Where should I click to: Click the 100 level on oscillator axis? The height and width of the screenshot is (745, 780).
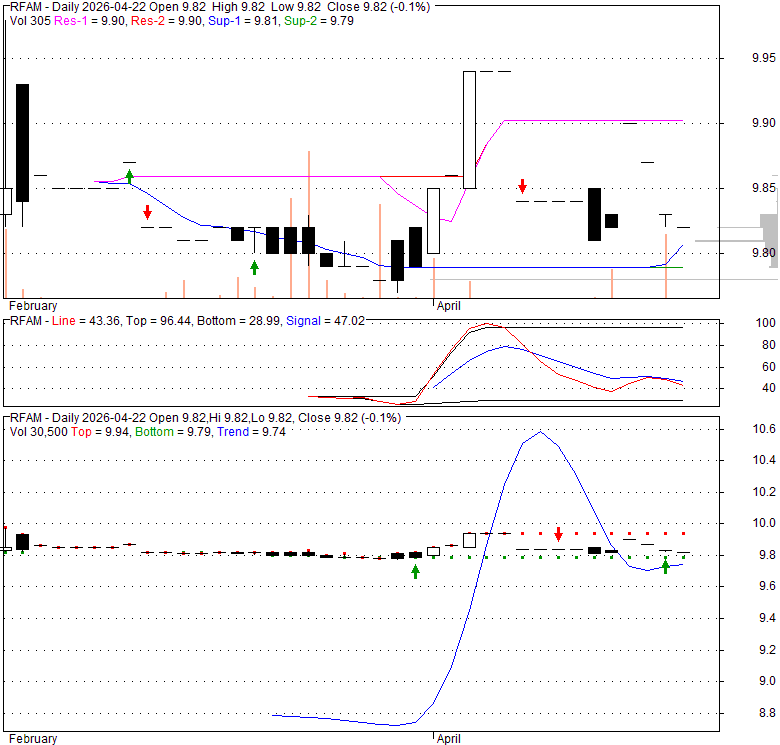click(x=766, y=323)
